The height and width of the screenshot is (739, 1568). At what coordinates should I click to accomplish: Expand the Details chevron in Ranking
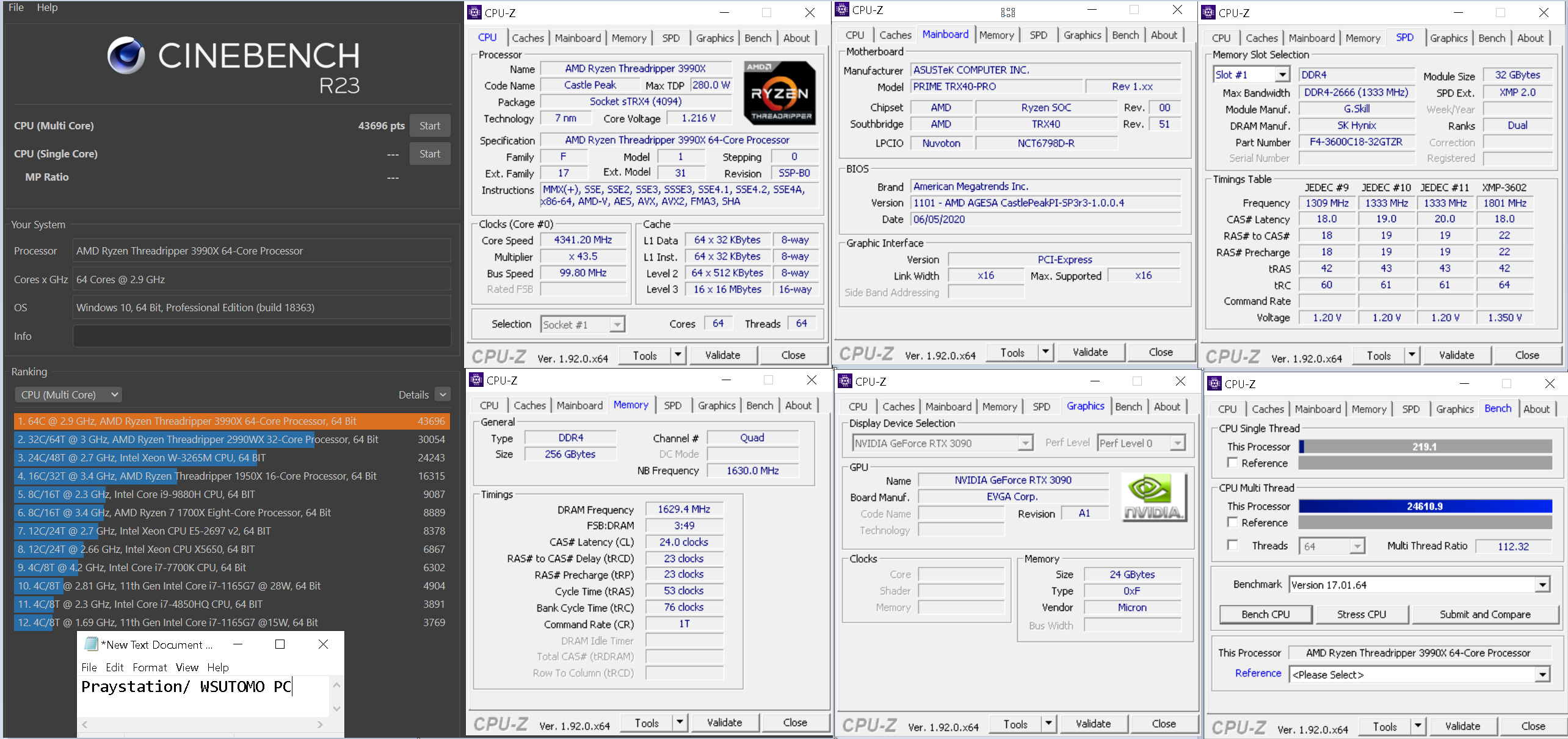[443, 395]
